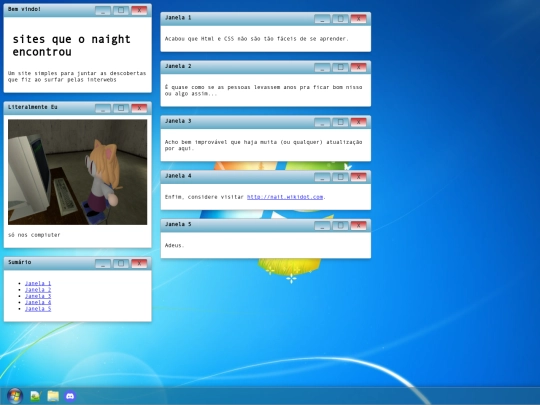This screenshot has width=540, height=405.
Task: Click the text "Adeus." in Janela 5
Action: tap(174, 245)
